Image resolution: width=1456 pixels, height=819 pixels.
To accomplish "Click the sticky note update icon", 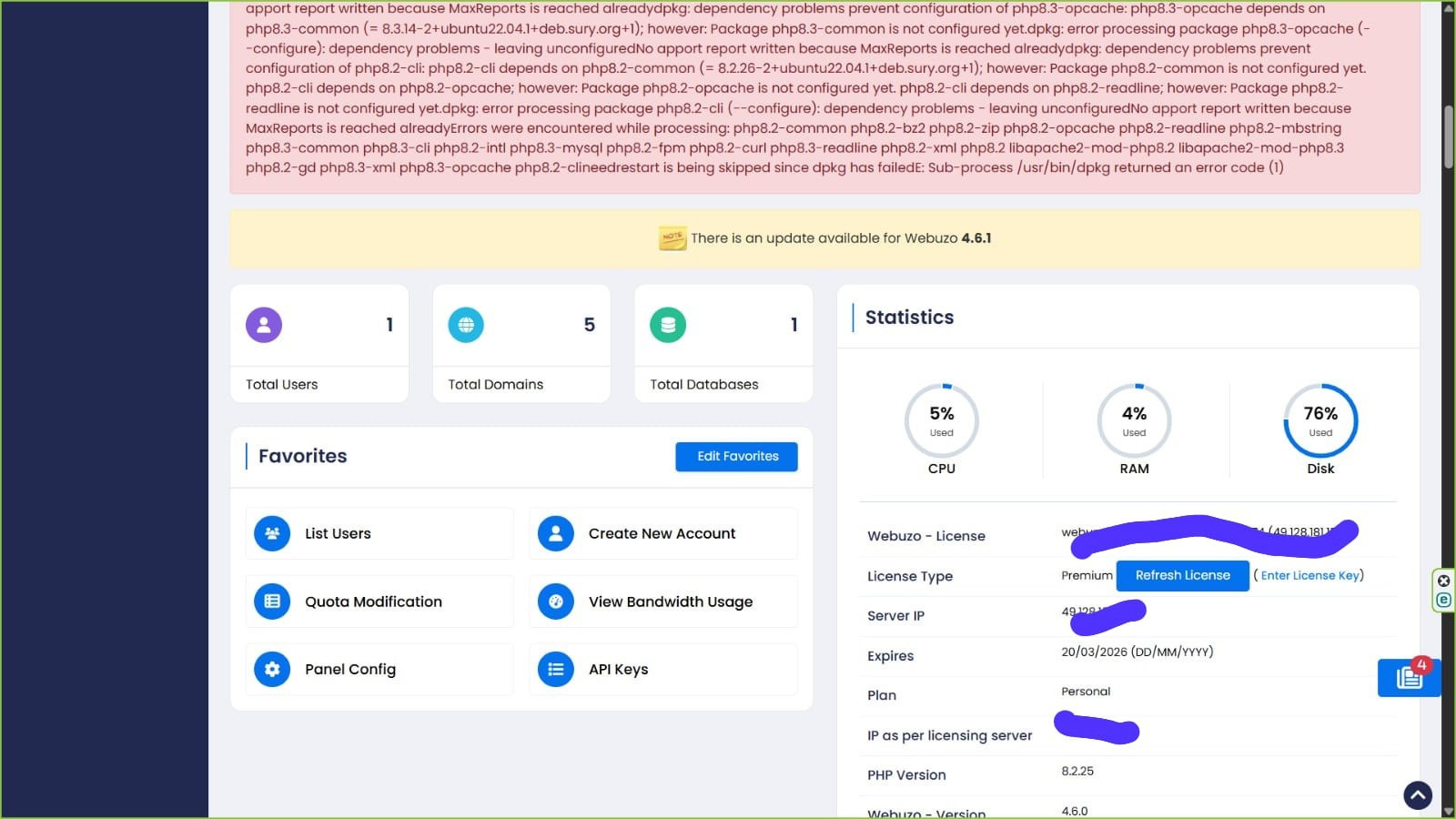I will [x=672, y=238].
